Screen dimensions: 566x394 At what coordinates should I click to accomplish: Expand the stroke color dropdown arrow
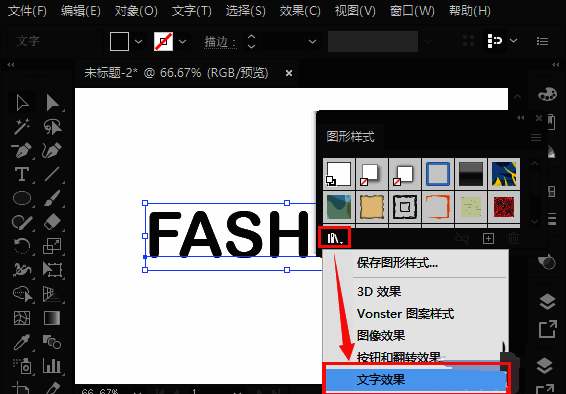[182, 41]
